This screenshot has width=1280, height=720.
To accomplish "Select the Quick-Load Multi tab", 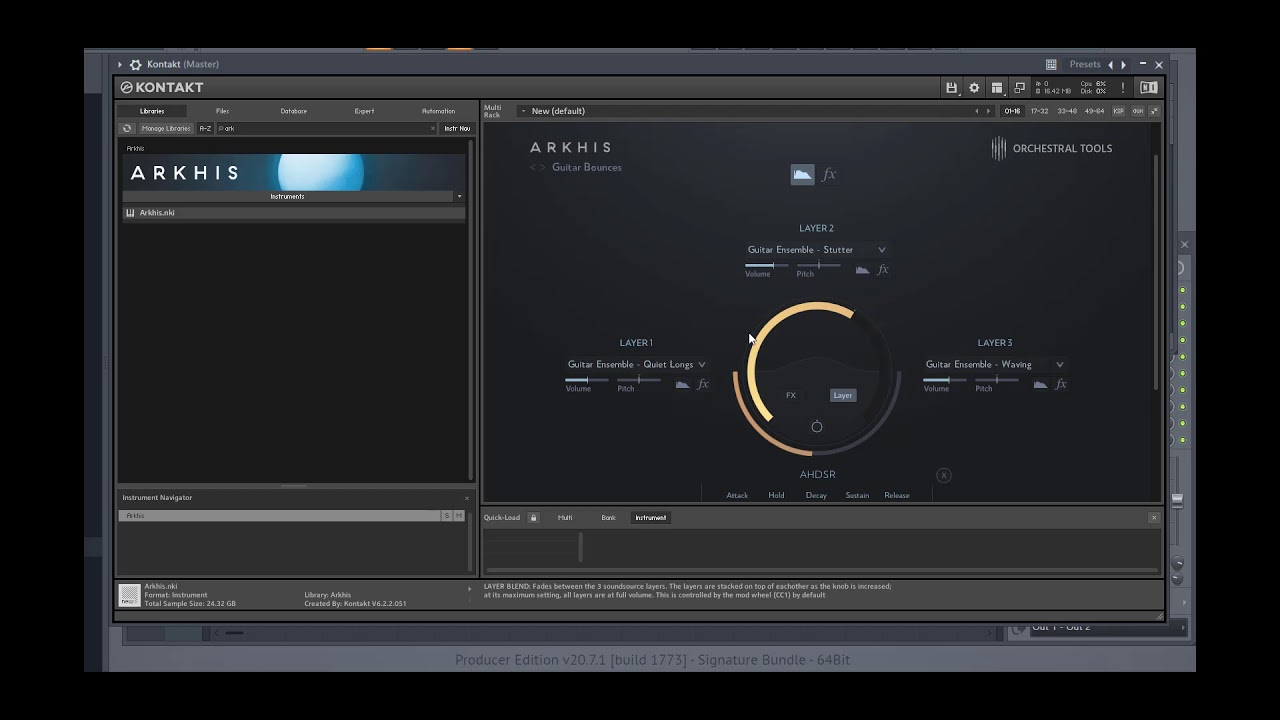I will point(565,518).
